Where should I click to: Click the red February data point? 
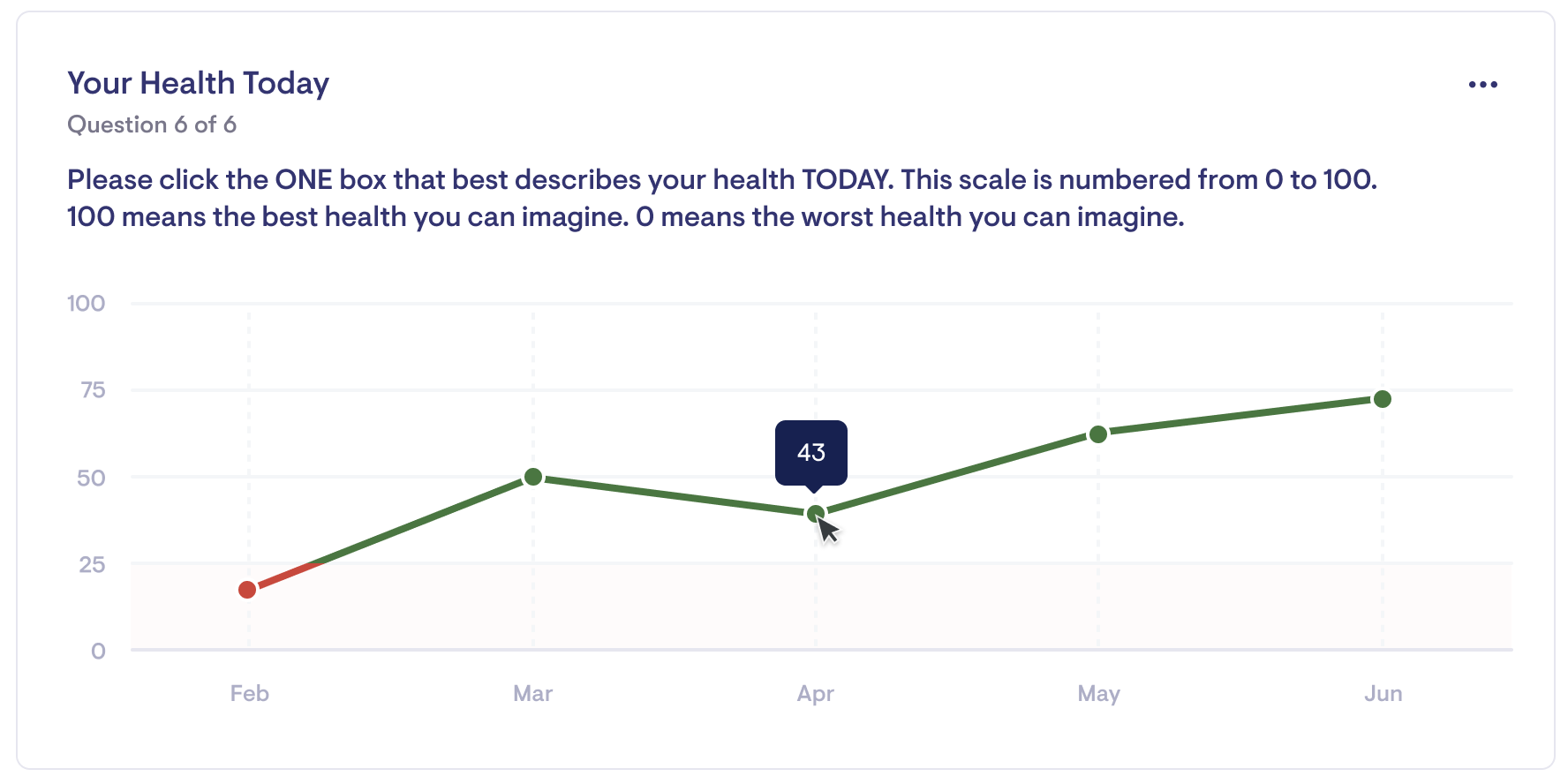(247, 589)
